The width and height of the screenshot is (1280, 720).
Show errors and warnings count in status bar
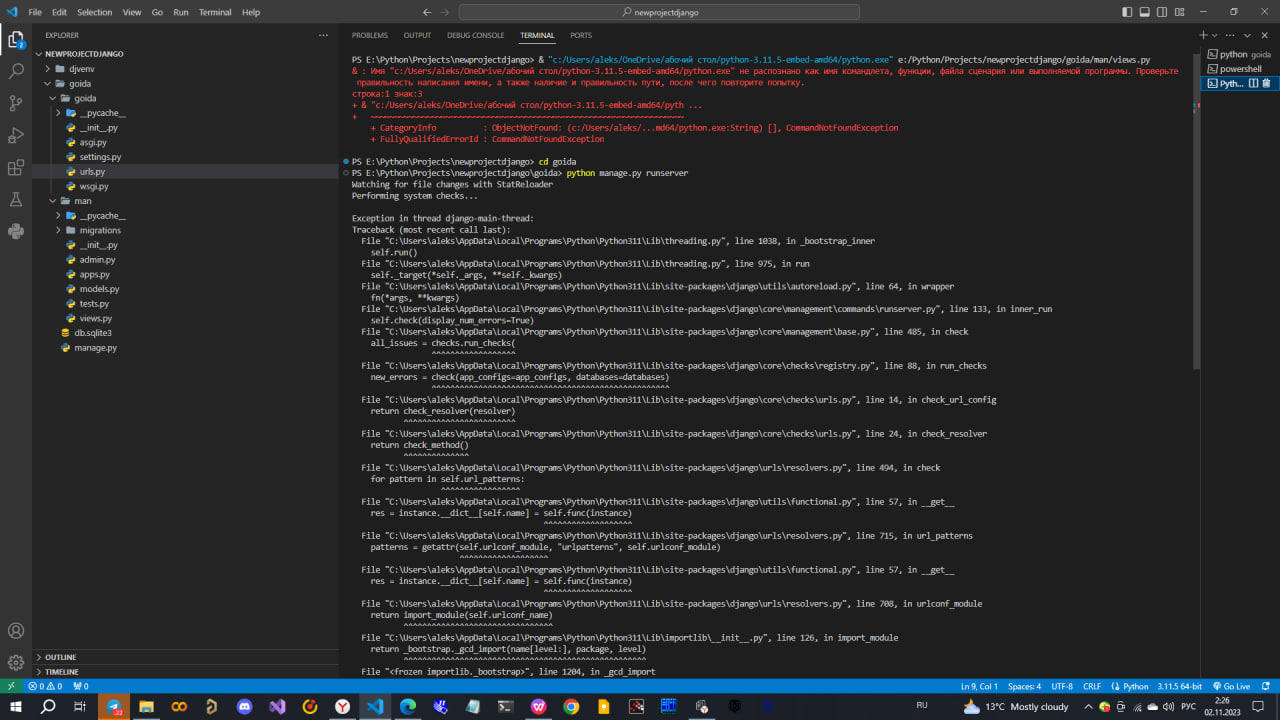pos(45,686)
